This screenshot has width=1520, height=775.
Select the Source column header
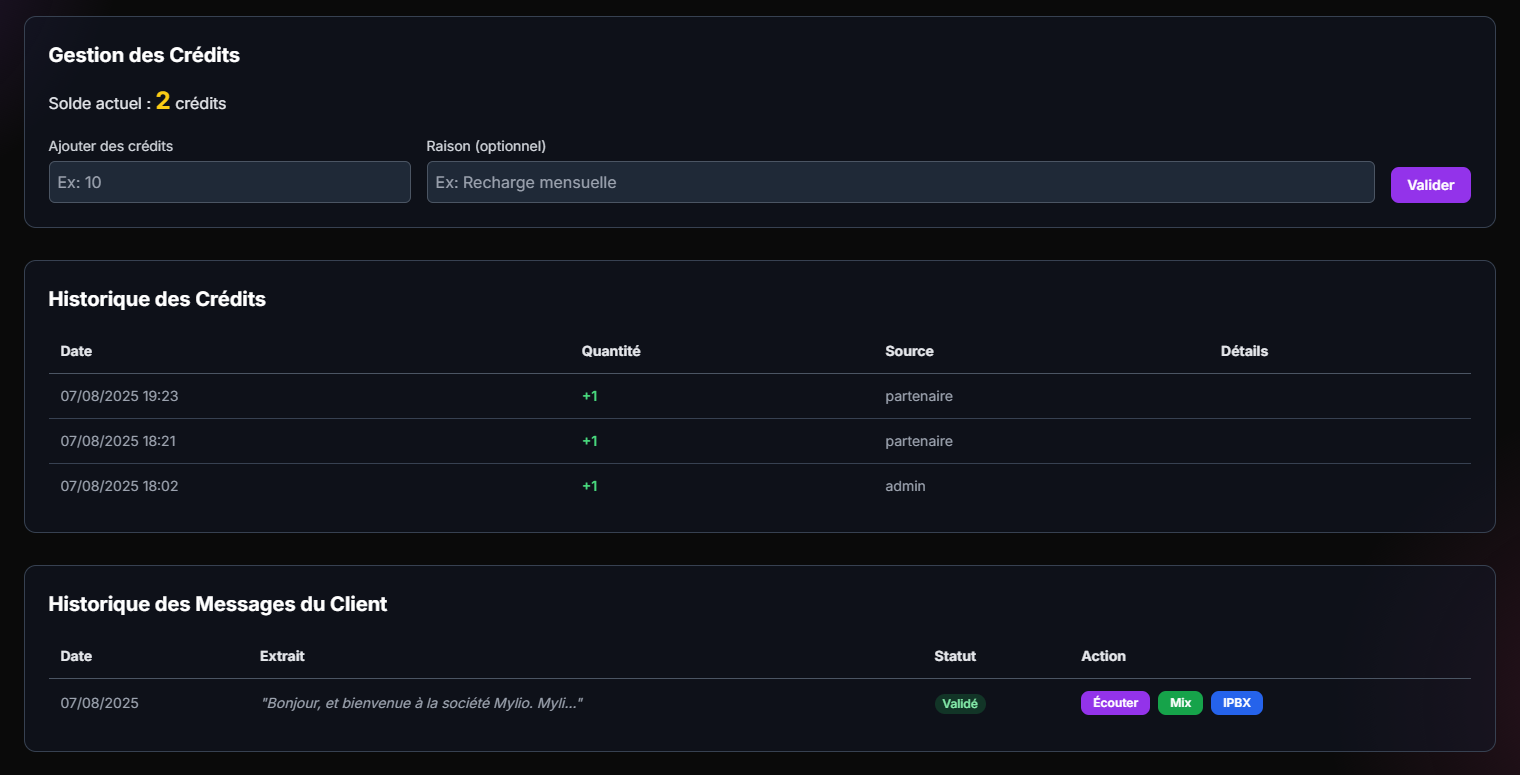[909, 351]
